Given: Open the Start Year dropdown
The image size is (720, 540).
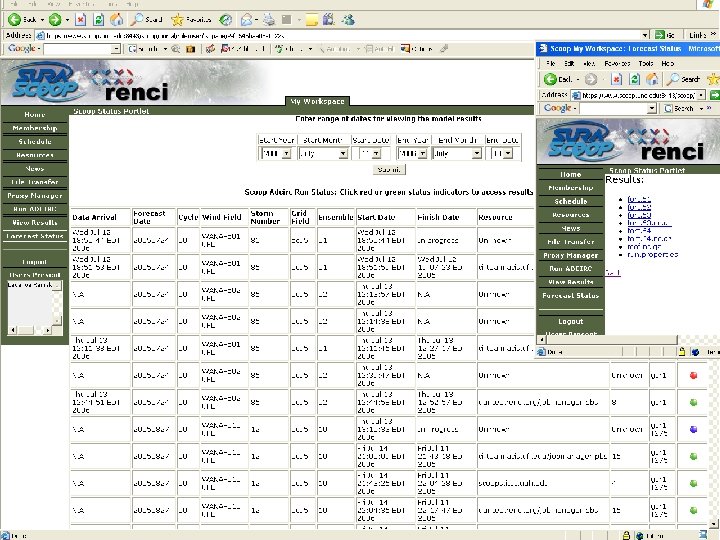Looking at the screenshot, I should (287, 153).
